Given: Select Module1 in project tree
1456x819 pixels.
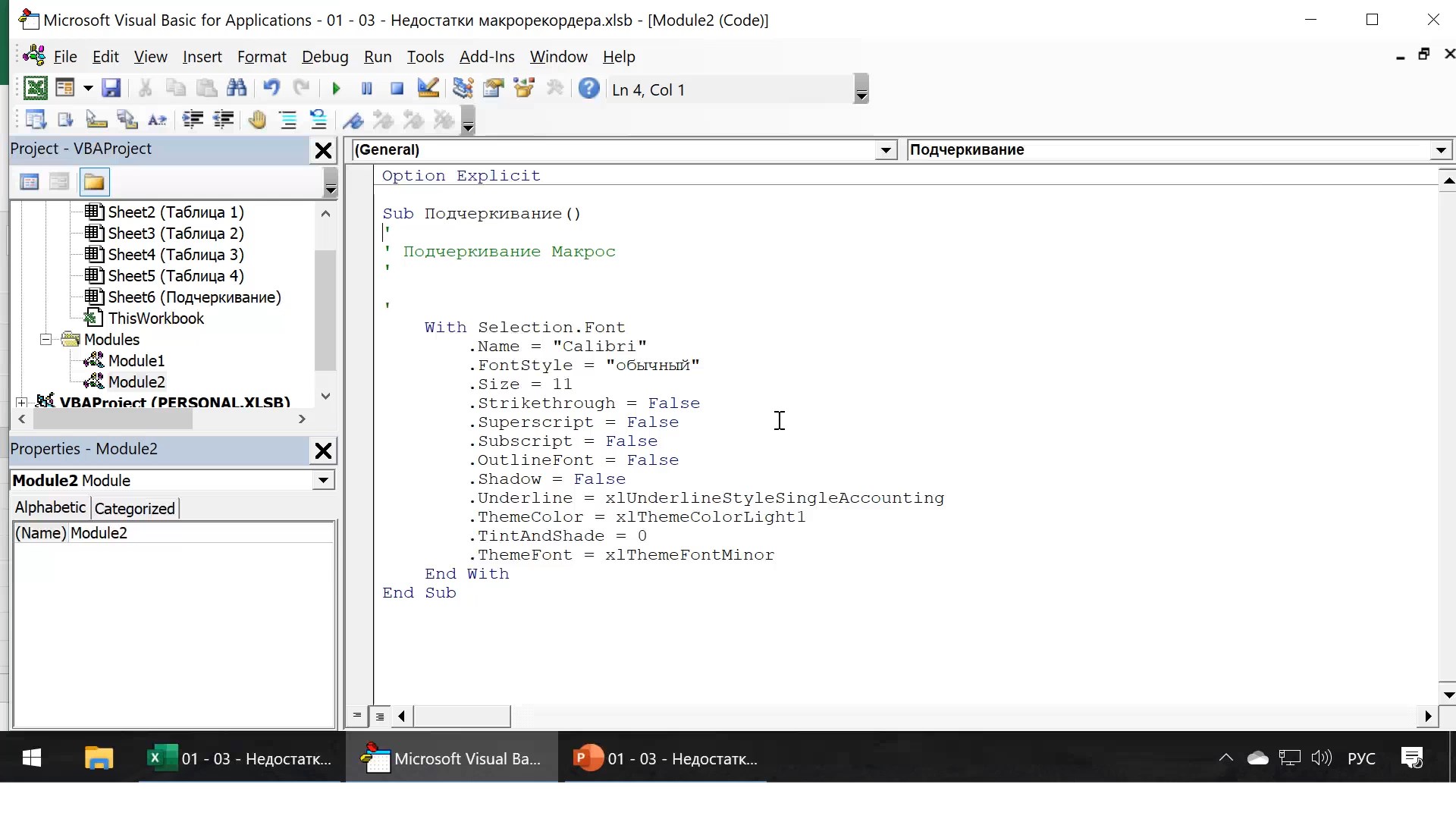Looking at the screenshot, I should (136, 361).
